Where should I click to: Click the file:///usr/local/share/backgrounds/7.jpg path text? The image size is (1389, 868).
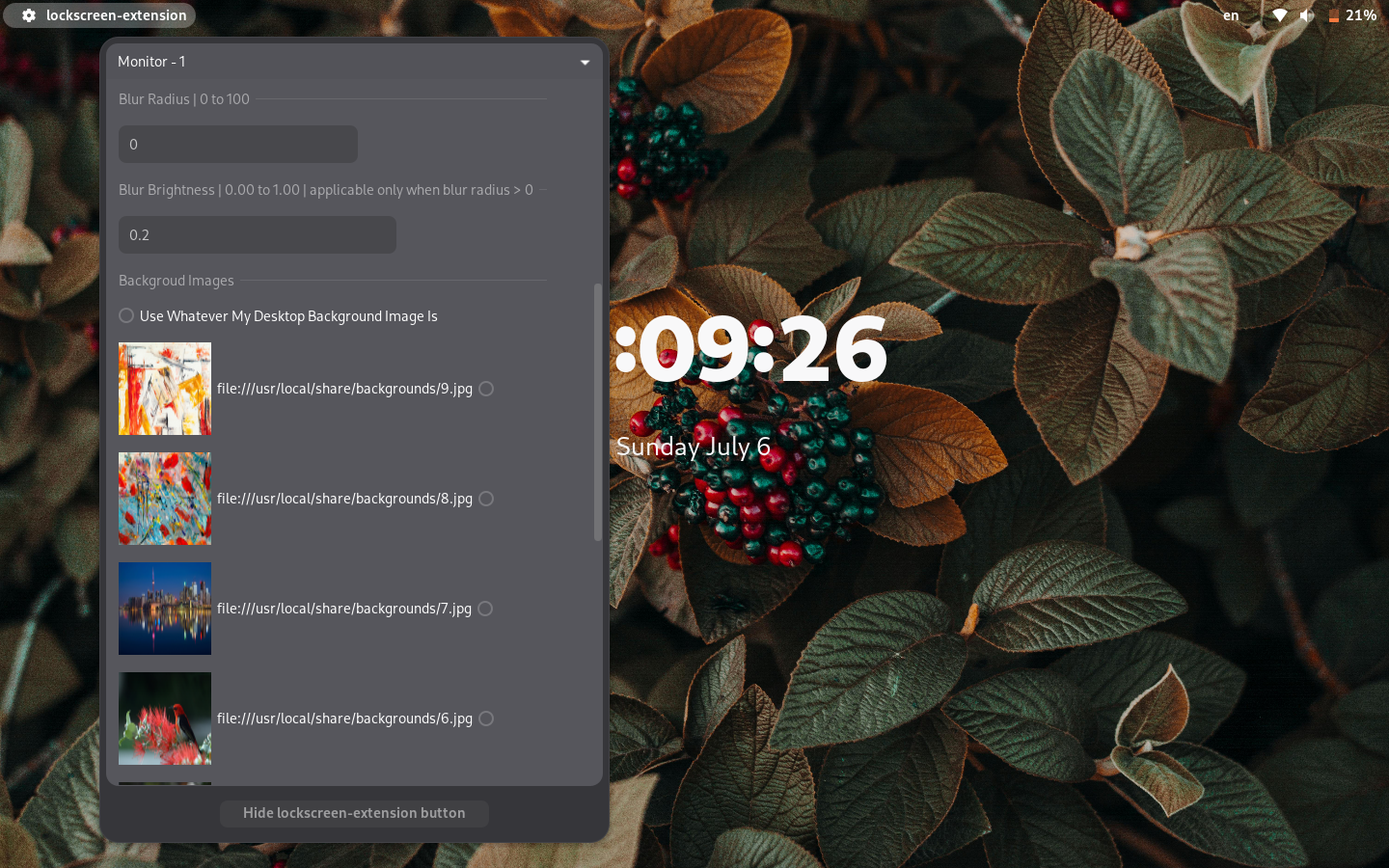click(344, 609)
